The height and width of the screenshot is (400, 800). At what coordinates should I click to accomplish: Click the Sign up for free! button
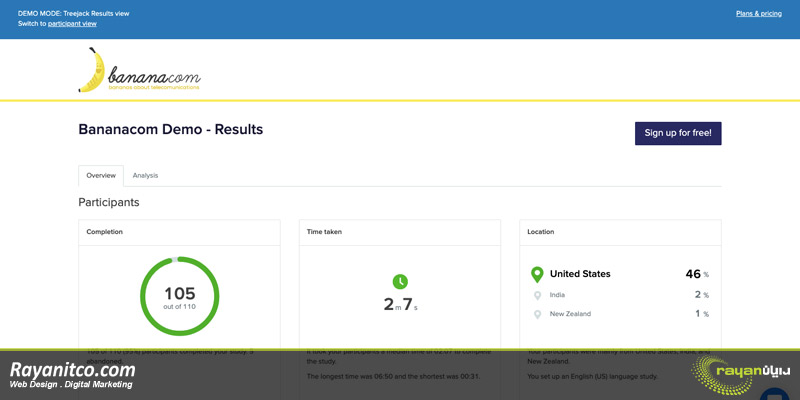pyautogui.click(x=678, y=133)
